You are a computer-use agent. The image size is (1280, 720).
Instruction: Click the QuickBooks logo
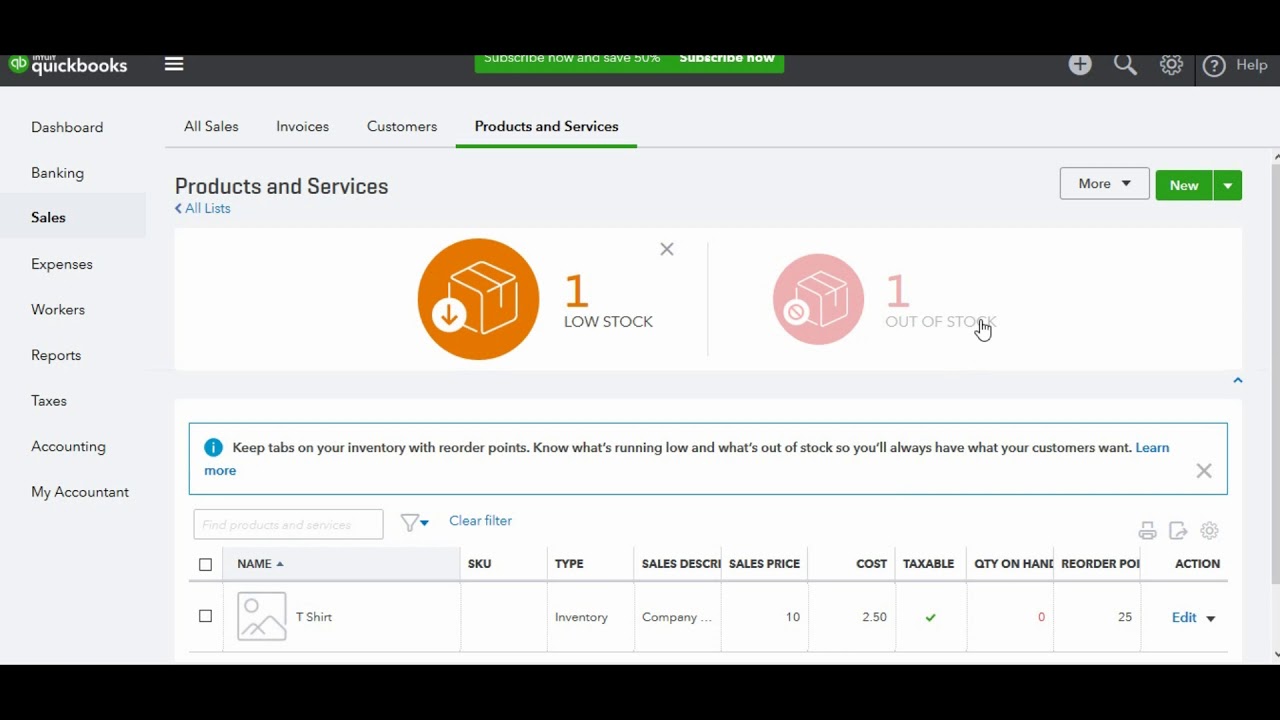click(68, 65)
